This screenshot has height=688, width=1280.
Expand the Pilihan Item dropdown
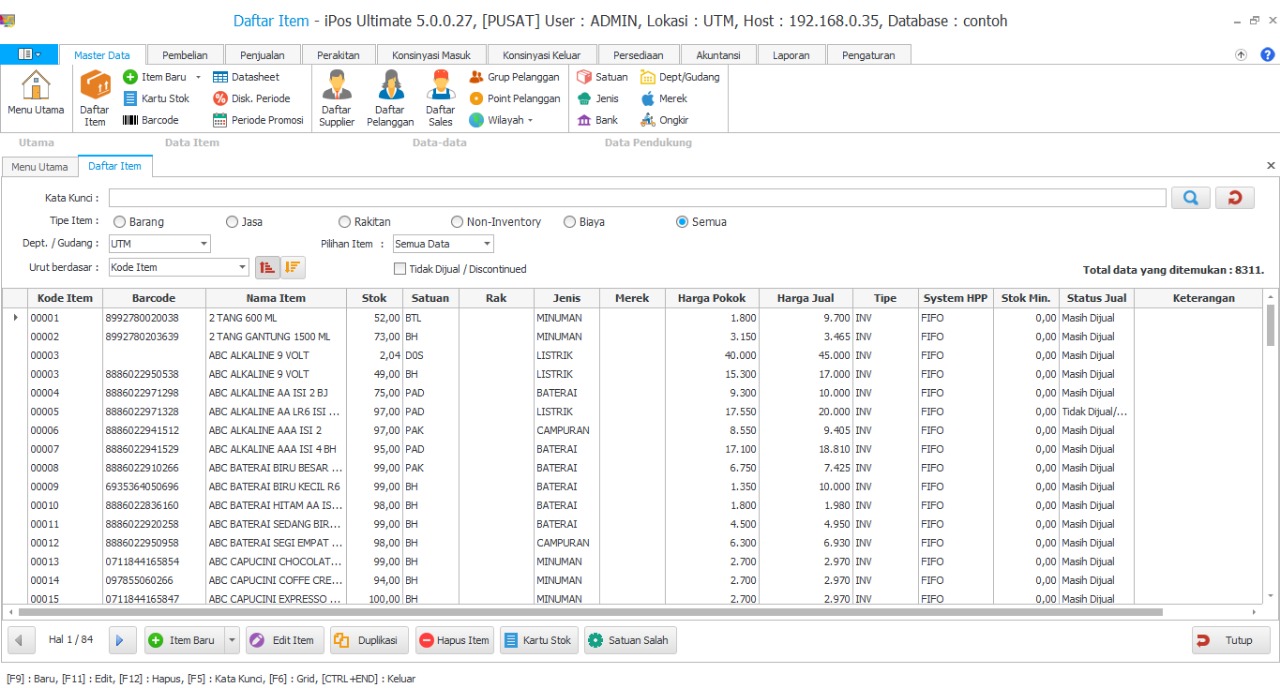(x=487, y=244)
